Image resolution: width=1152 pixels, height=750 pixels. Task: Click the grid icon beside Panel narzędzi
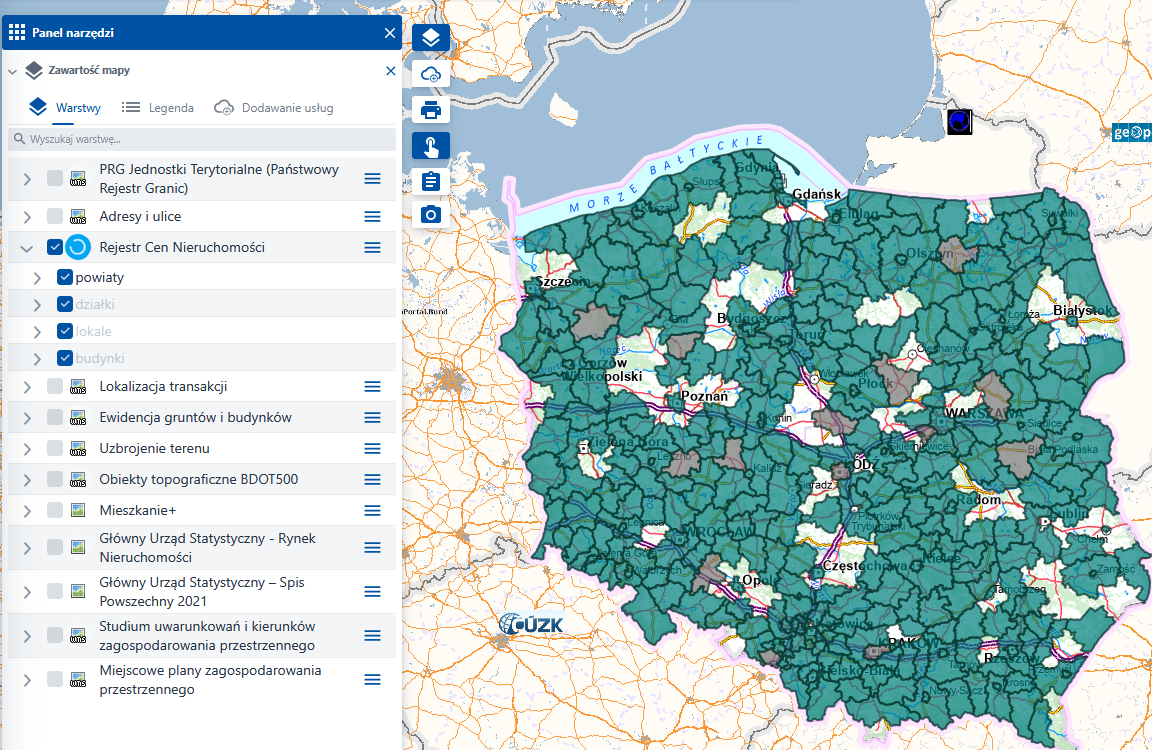[17, 33]
